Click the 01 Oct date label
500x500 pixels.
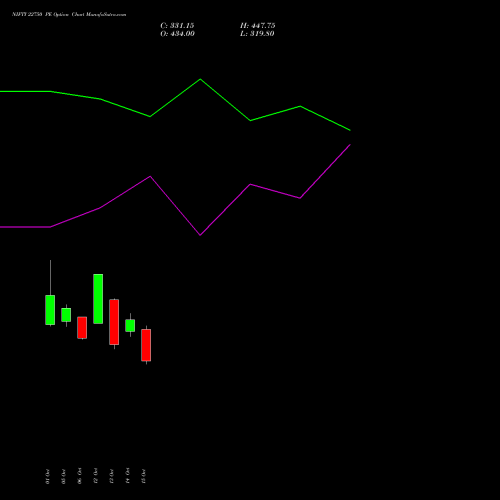click(x=48, y=476)
